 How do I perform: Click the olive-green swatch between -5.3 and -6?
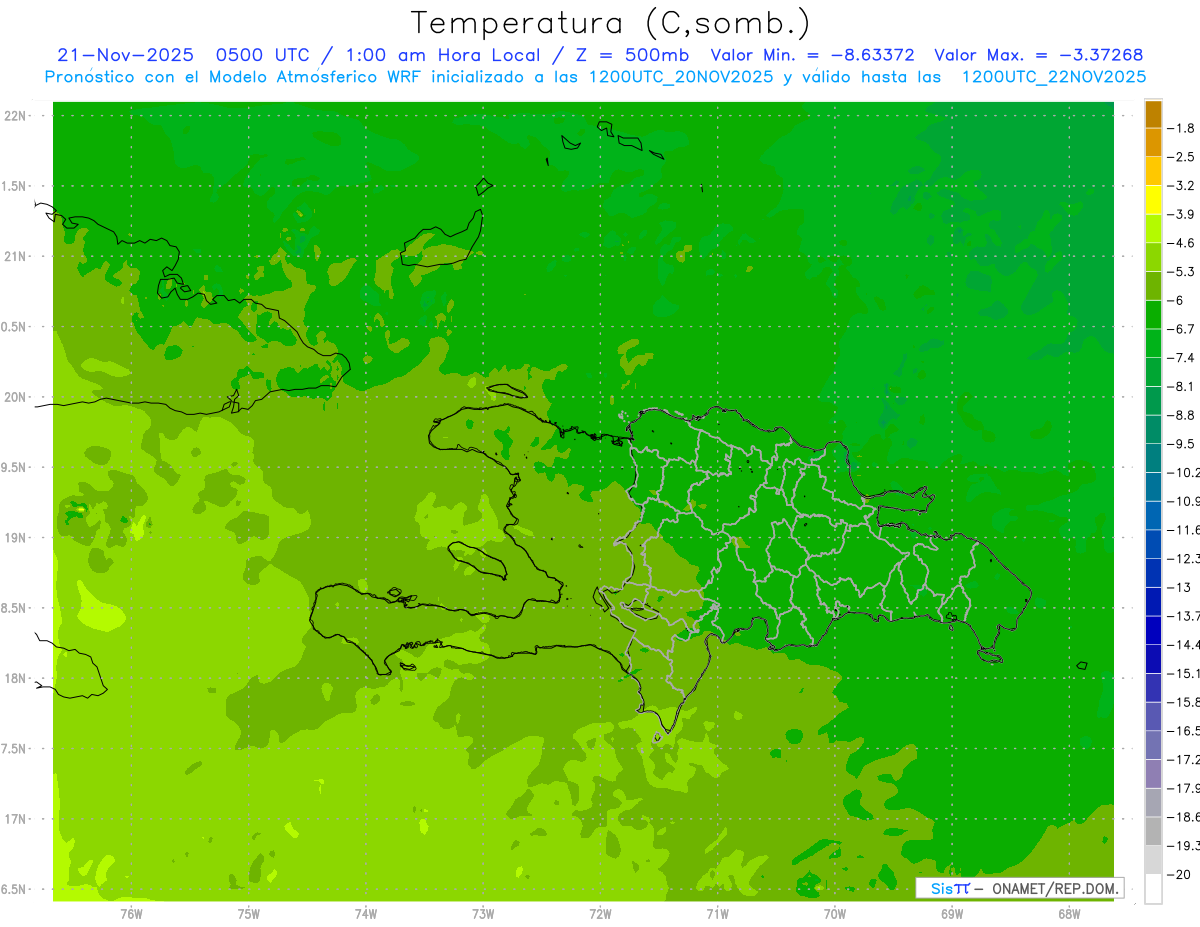[x=1153, y=286]
